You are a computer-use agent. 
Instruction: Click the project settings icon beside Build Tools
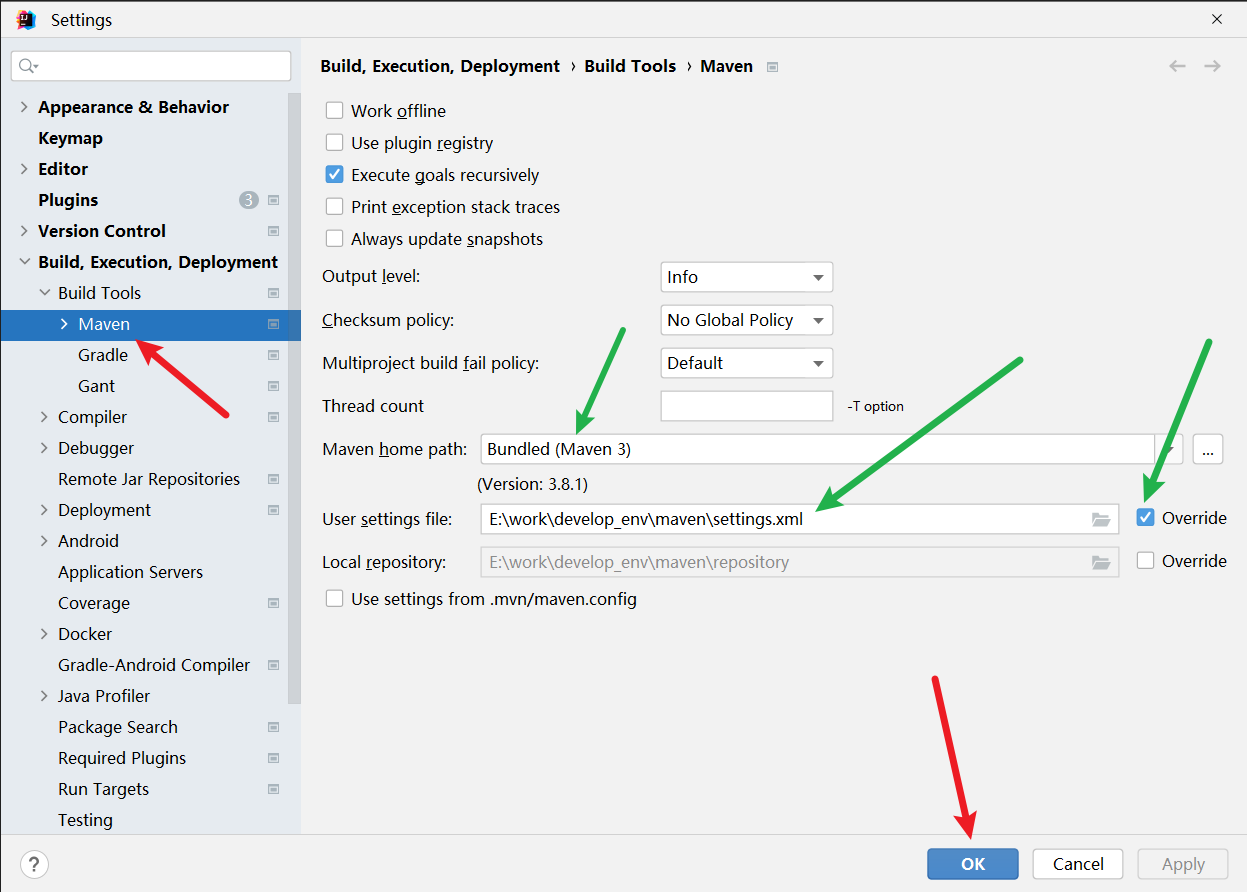[273, 293]
